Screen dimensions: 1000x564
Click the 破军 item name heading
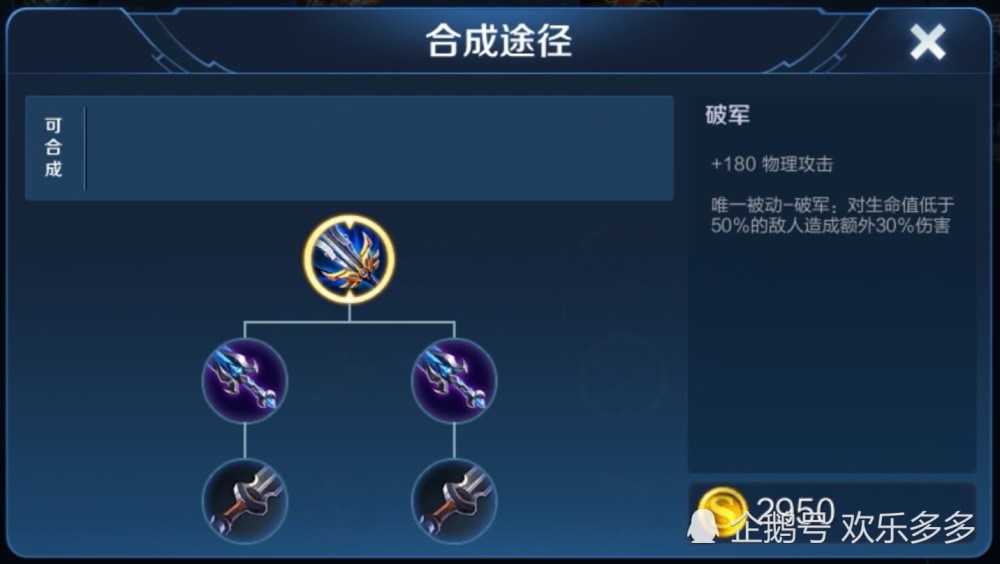point(727,115)
